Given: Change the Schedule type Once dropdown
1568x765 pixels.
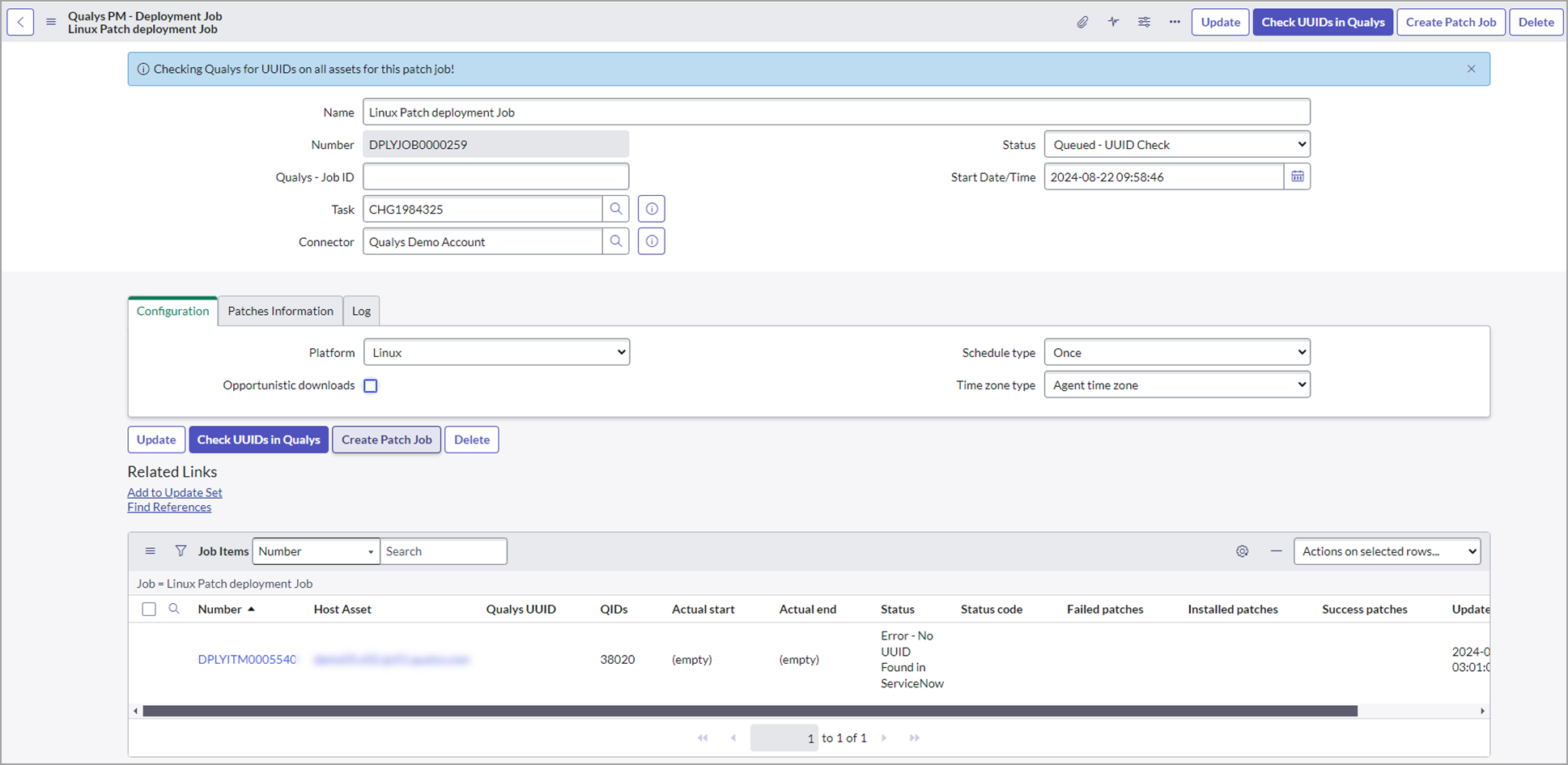Looking at the screenshot, I should [1175, 351].
